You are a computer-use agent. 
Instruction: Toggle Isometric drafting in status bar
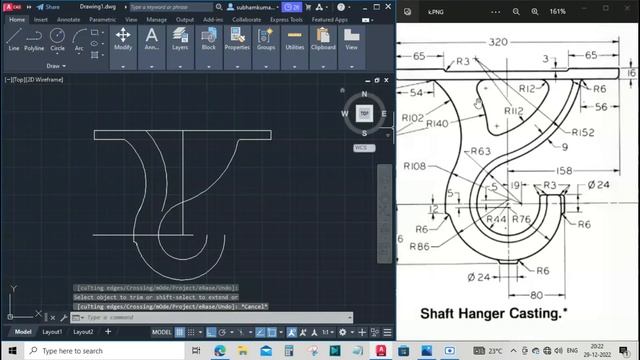pyautogui.click(x=241, y=332)
